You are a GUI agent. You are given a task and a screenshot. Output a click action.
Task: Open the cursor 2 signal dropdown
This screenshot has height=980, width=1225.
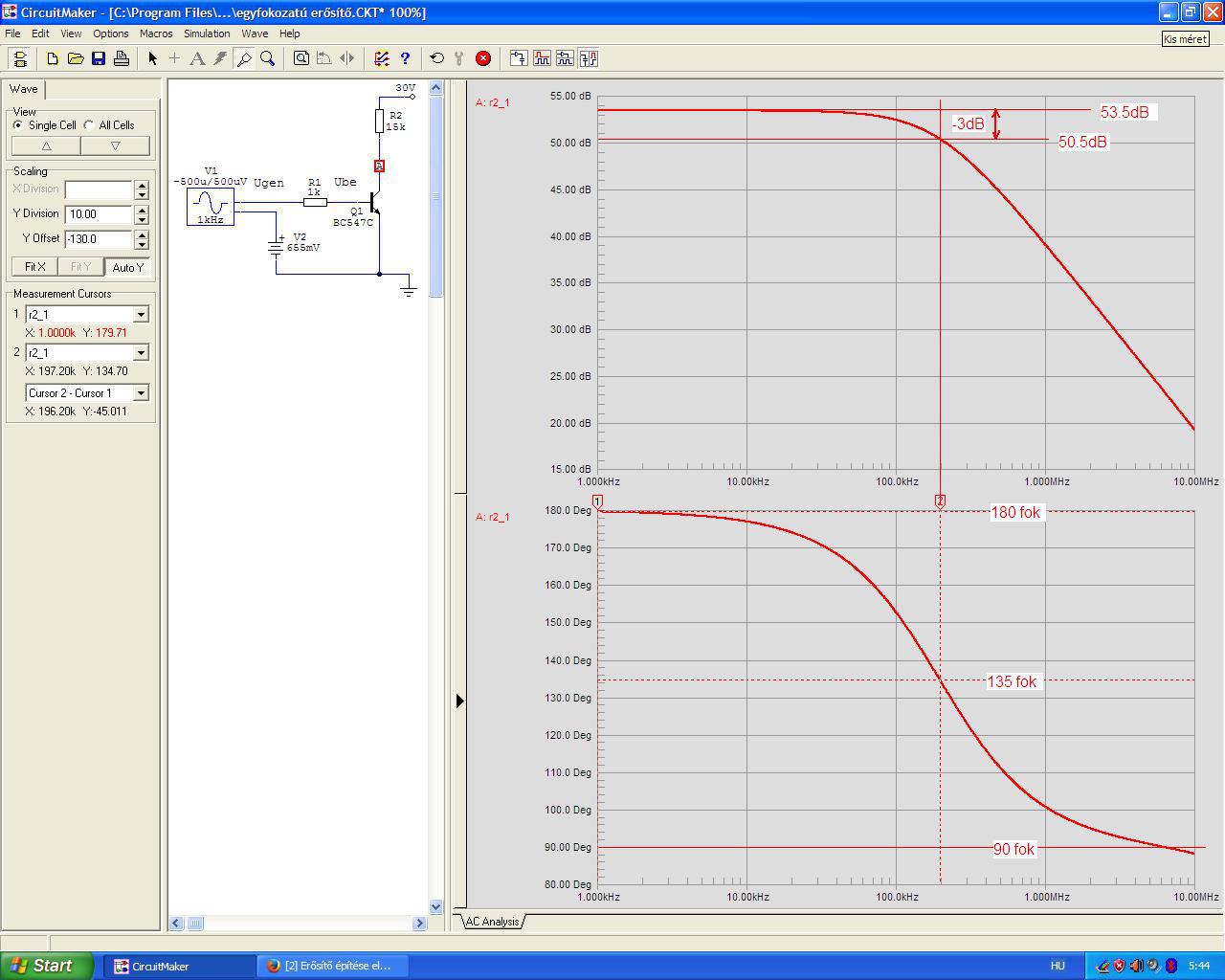pos(141,352)
